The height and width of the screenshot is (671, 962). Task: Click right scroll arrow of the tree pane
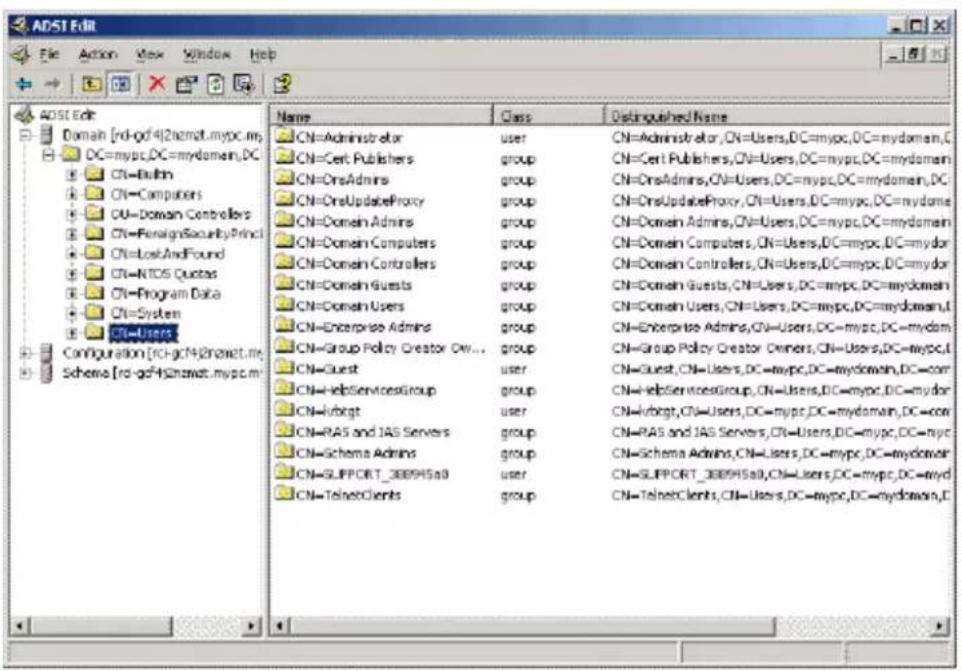pyautogui.click(x=251, y=626)
